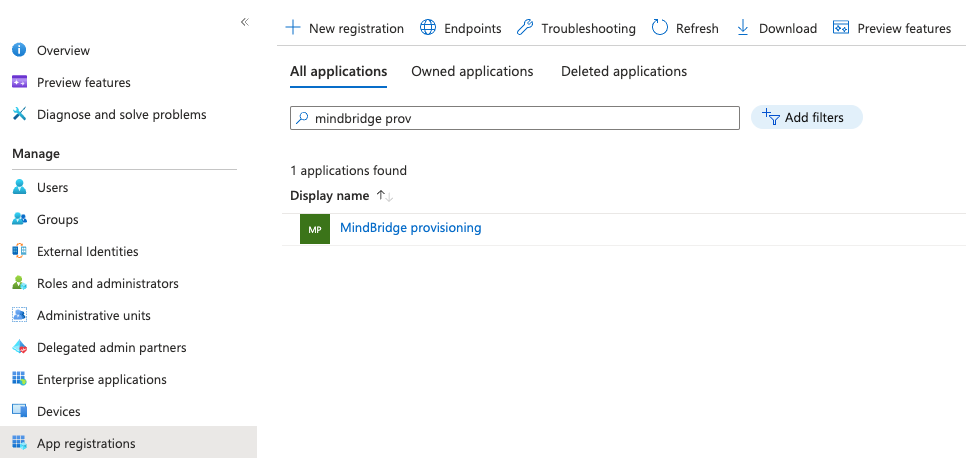Click the Troubleshooting wrench icon
Viewport: 966px width, 465px height.
pos(525,28)
